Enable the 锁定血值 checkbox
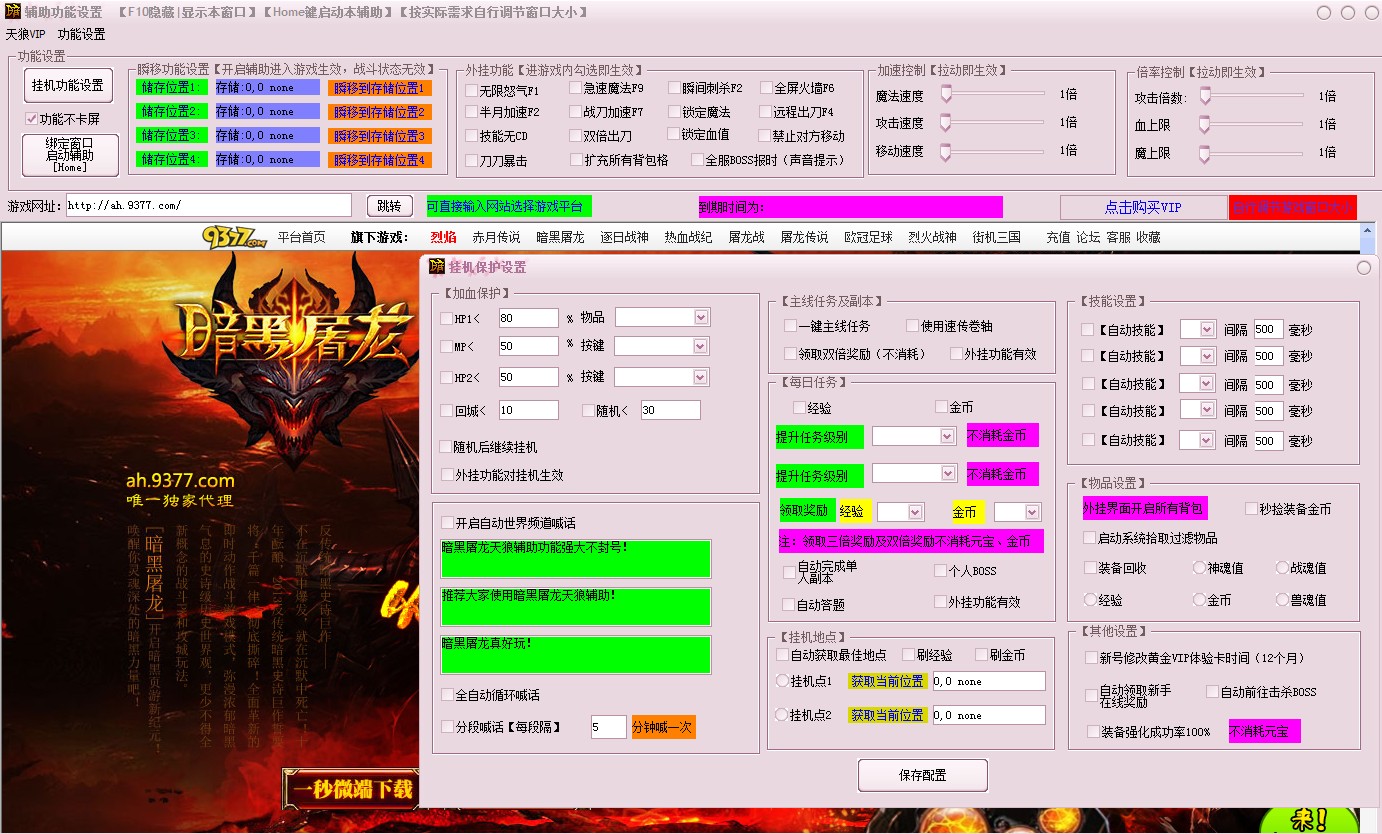The image size is (1382, 834). coord(673,134)
